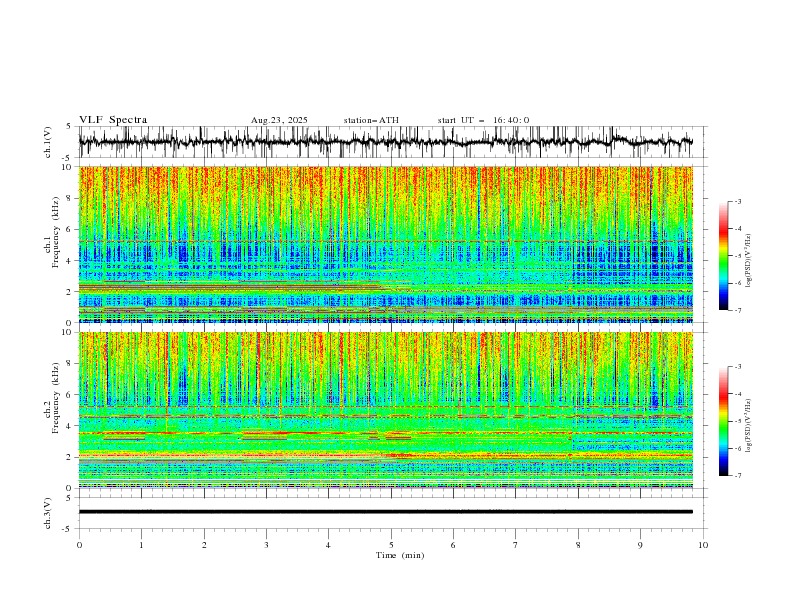Select the log(PSD) label beside ch.1 colorbar
The image size is (792, 612).
[x=749, y=261]
